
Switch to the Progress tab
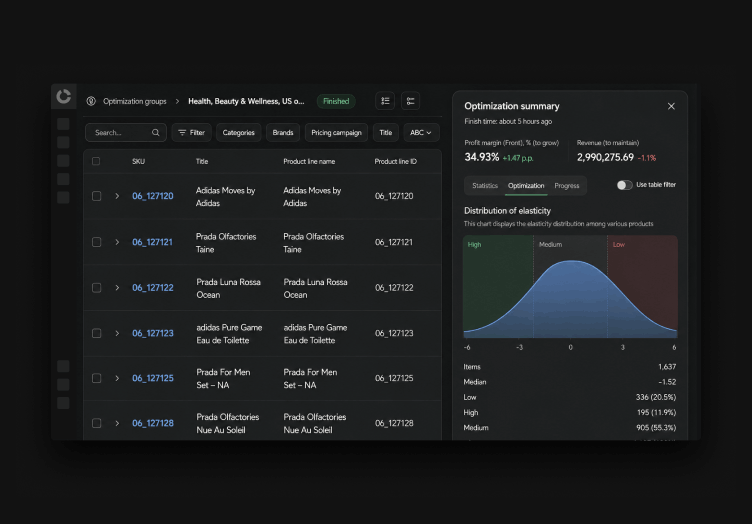[x=567, y=186]
